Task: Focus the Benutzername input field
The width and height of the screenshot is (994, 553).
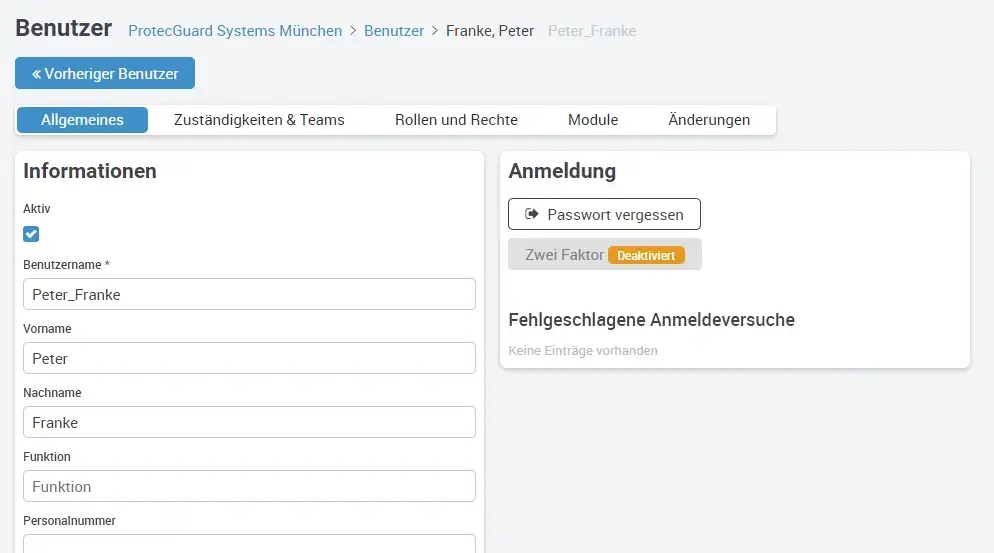Action: coord(249,294)
